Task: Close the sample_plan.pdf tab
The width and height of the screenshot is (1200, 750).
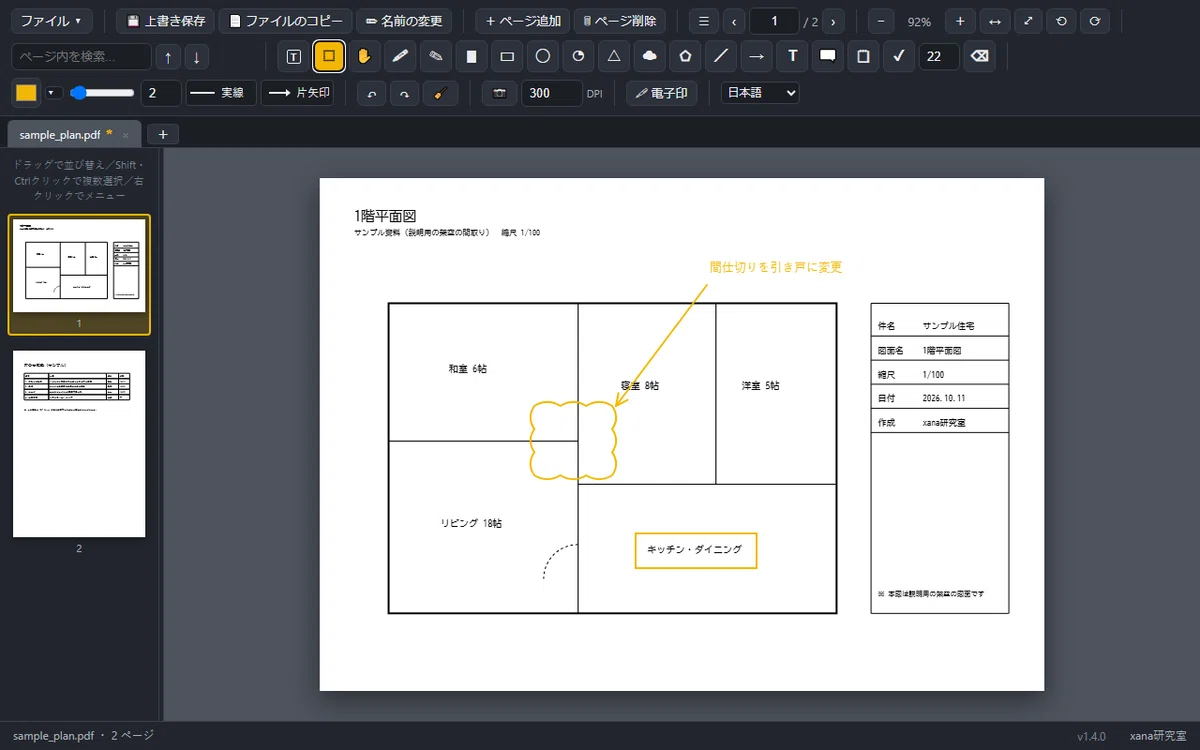Action: (125, 135)
